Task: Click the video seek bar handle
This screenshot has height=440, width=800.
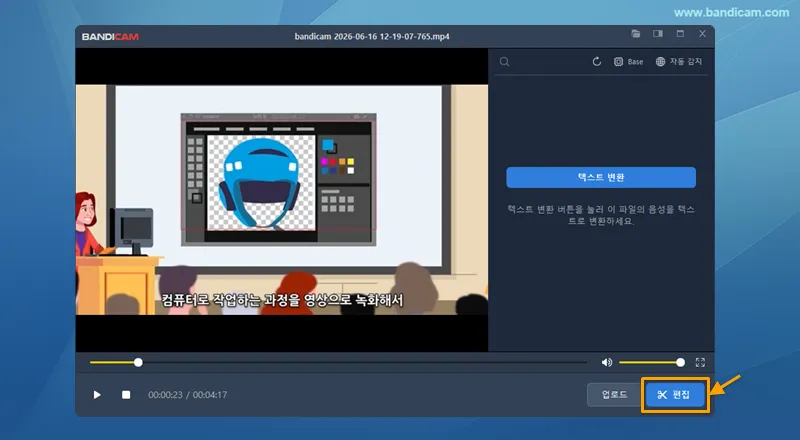Action: point(138,362)
